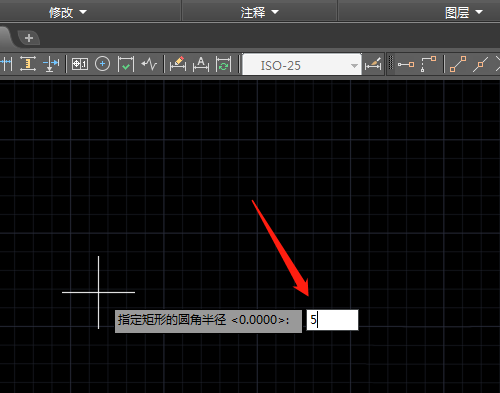The height and width of the screenshot is (393, 500).
Task: Click the fillet radius input field
Action: click(x=332, y=320)
